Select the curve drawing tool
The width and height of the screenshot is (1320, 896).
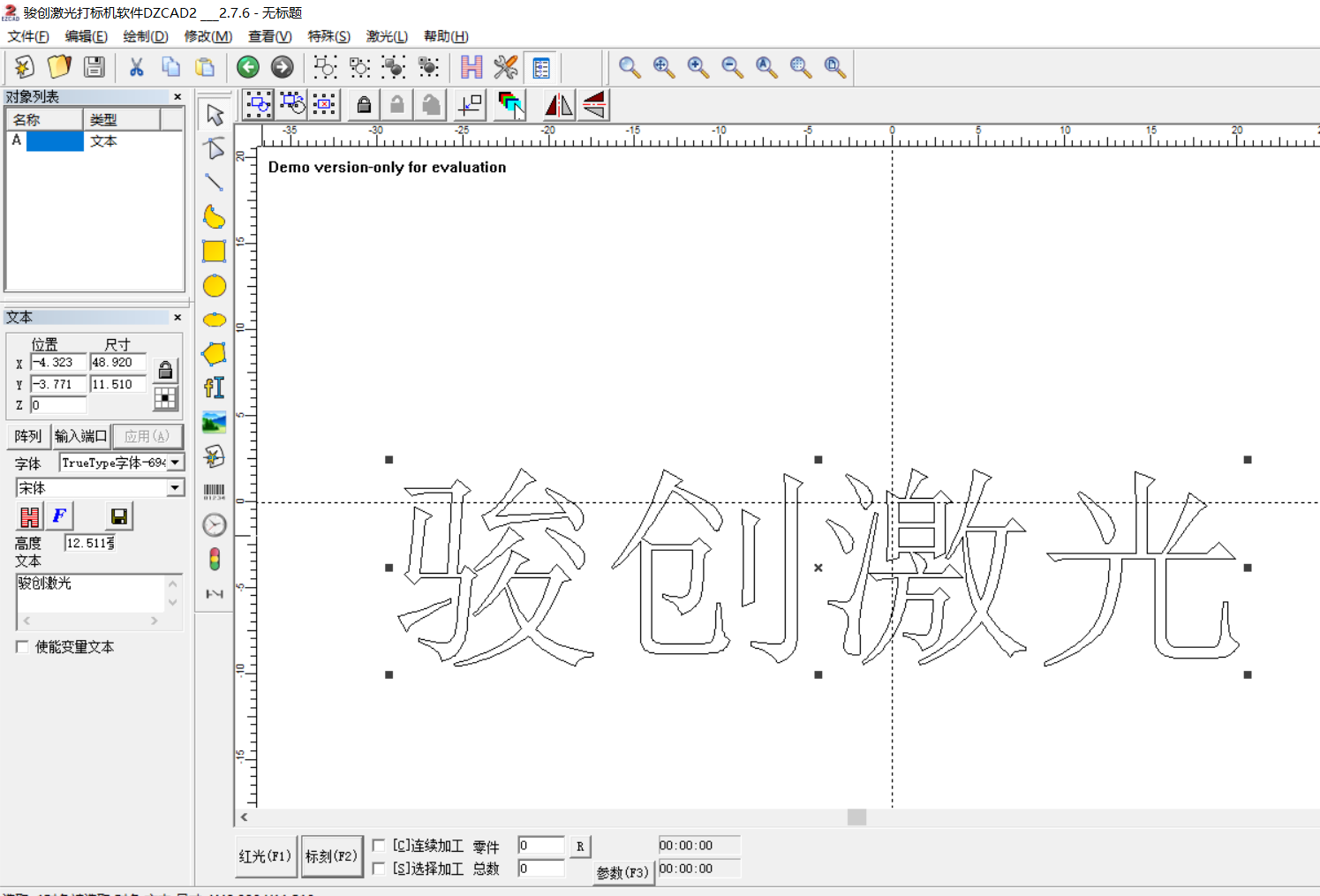[x=215, y=217]
